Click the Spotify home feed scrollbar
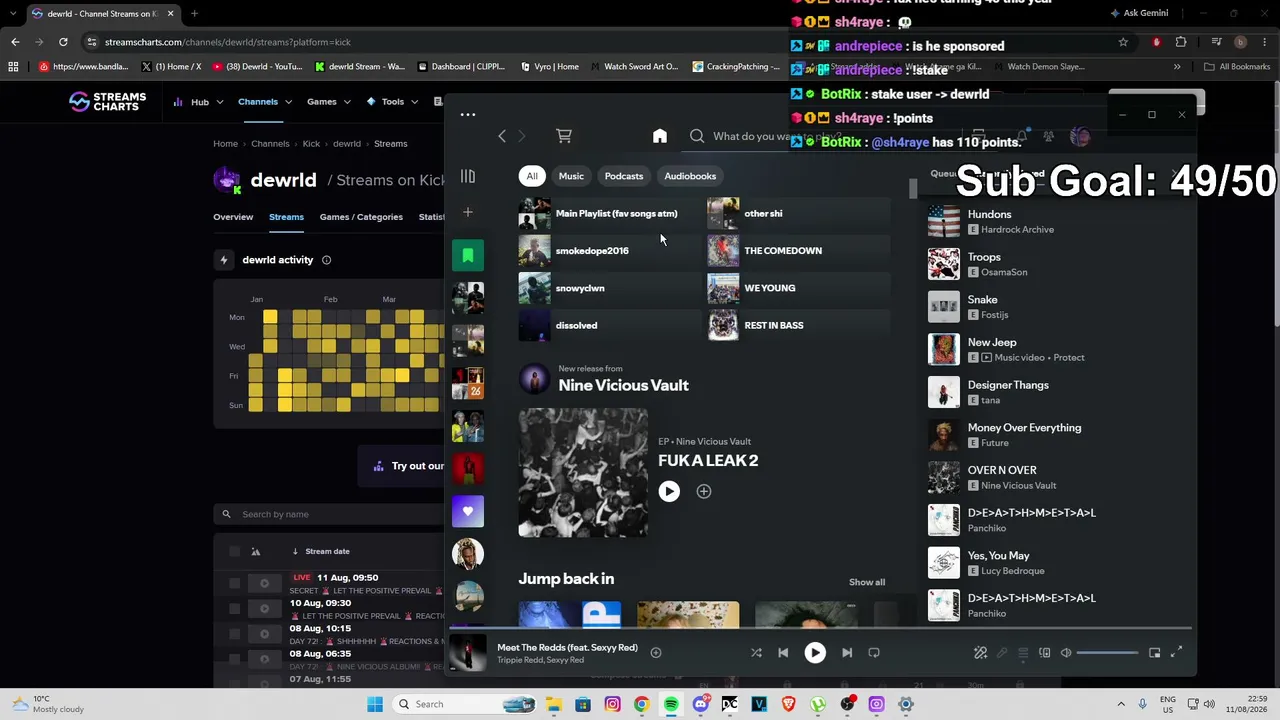This screenshot has width=1280, height=720. (x=912, y=190)
